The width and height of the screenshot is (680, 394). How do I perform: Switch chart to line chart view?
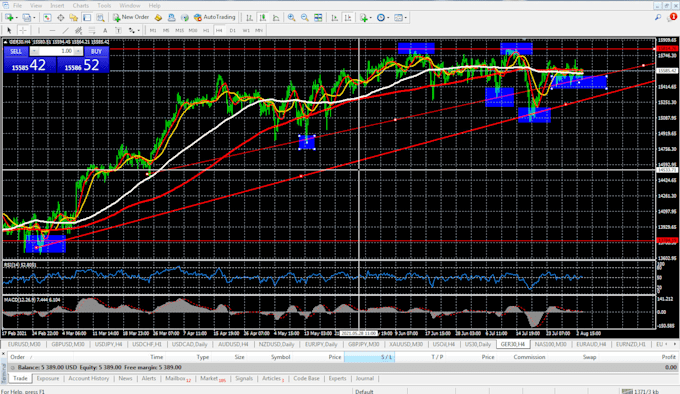click(x=276, y=18)
